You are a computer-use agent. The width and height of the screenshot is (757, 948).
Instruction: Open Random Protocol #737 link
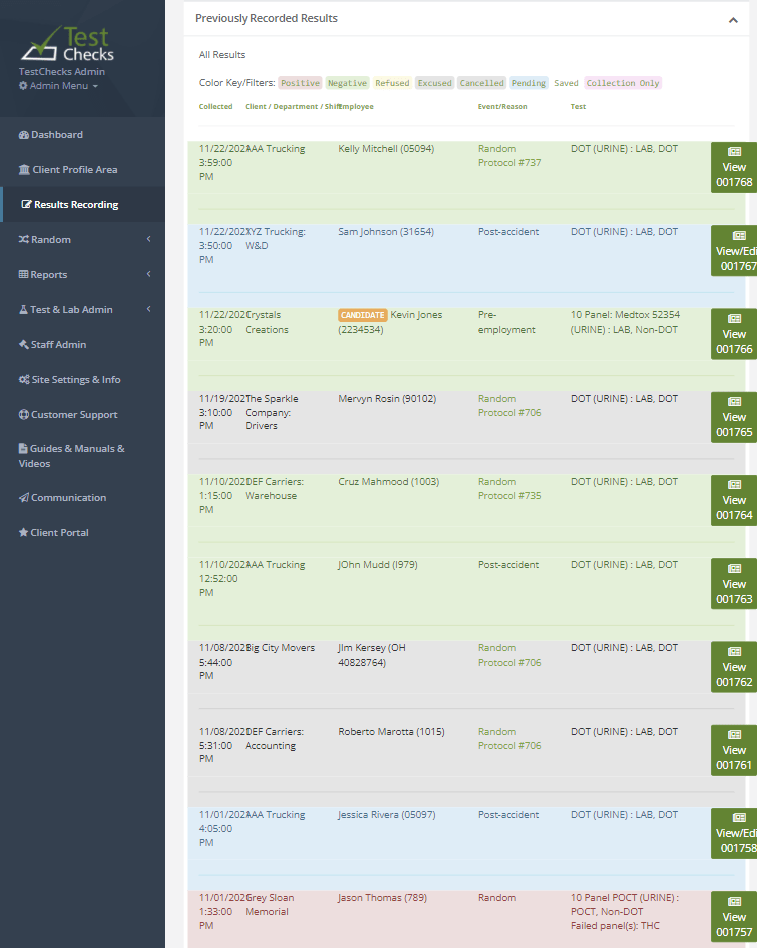click(505, 155)
